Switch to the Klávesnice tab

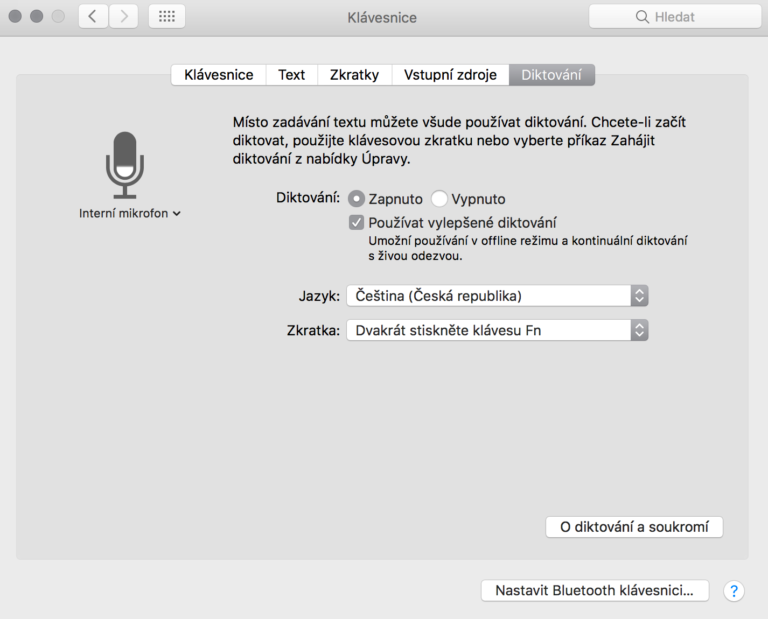pyautogui.click(x=218, y=75)
